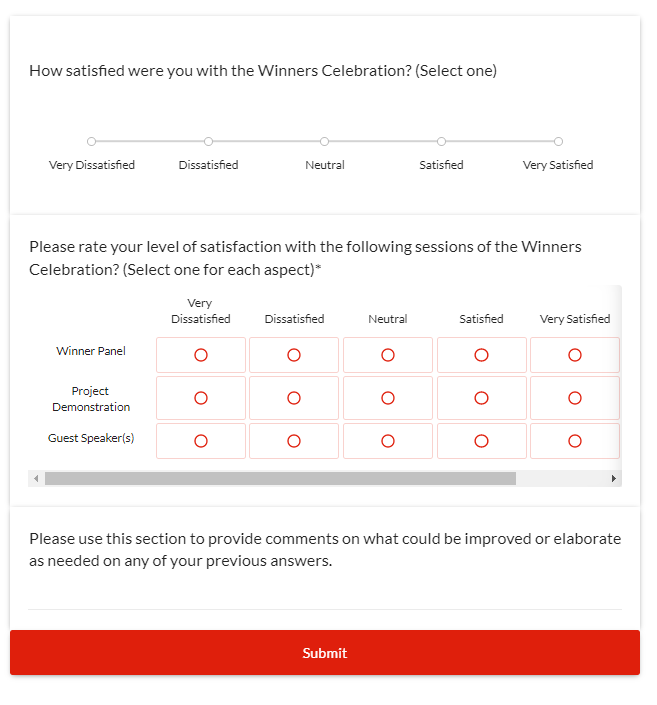This screenshot has width=657, height=705.
Task: Select Very Dissatisfied on the satisfaction slider
Action: coord(92,142)
